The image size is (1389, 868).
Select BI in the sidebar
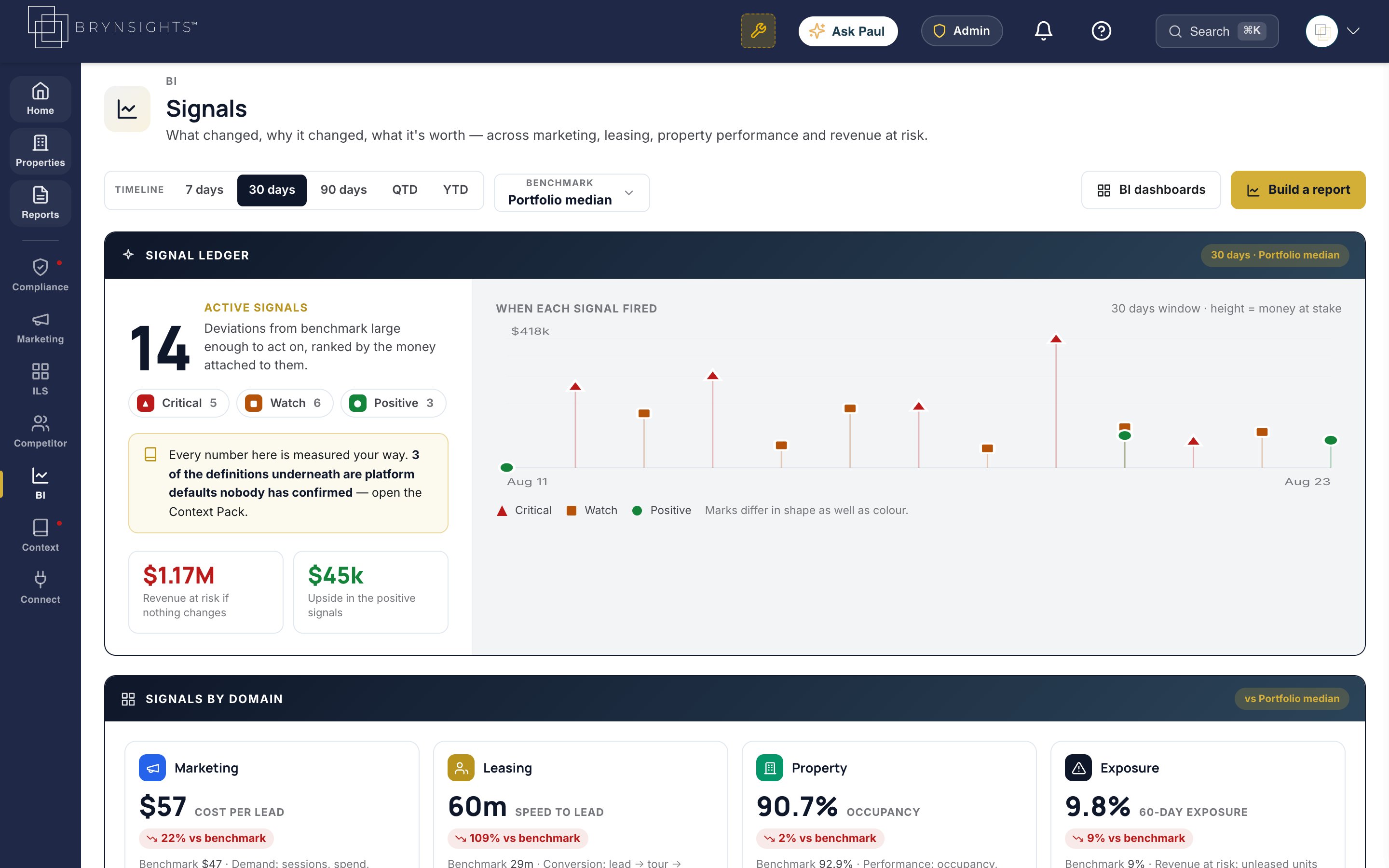pos(40,483)
